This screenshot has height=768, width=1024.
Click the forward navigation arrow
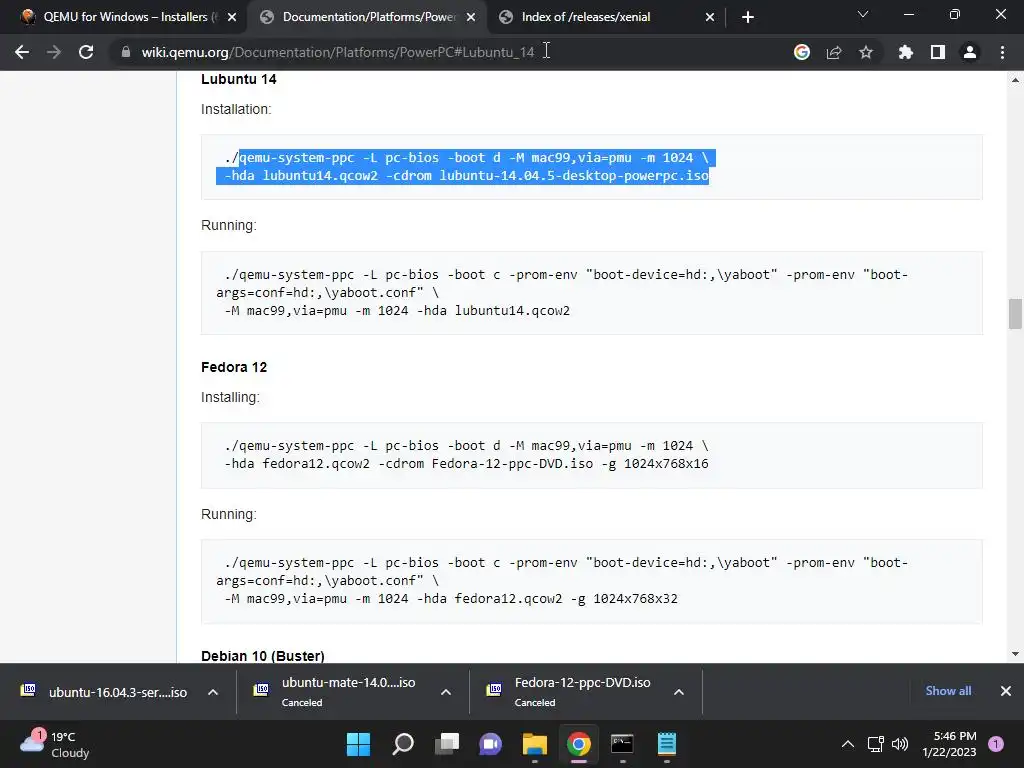tap(54, 52)
